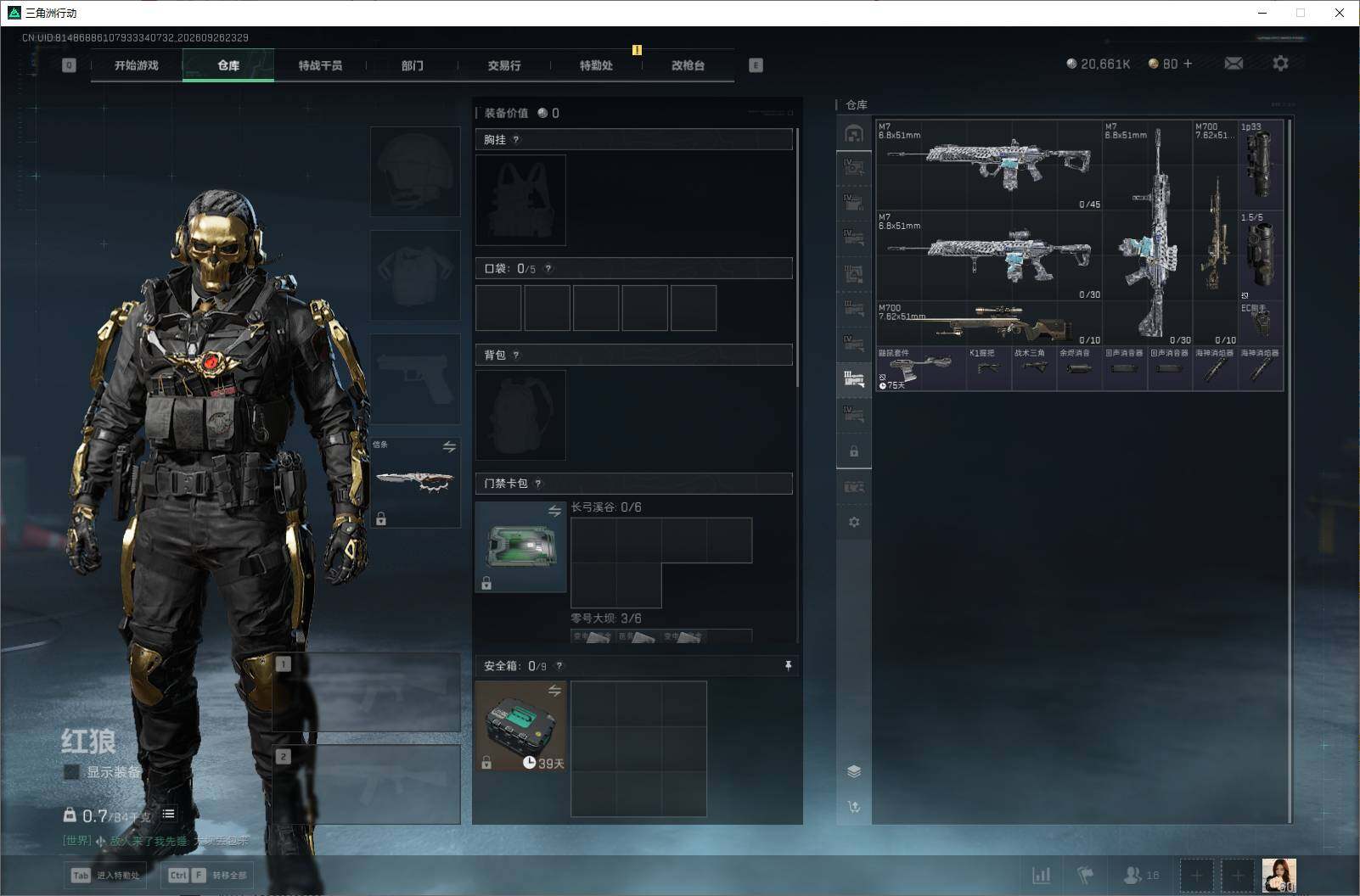Toggle the pin icon on 安全箱 header

[788, 666]
